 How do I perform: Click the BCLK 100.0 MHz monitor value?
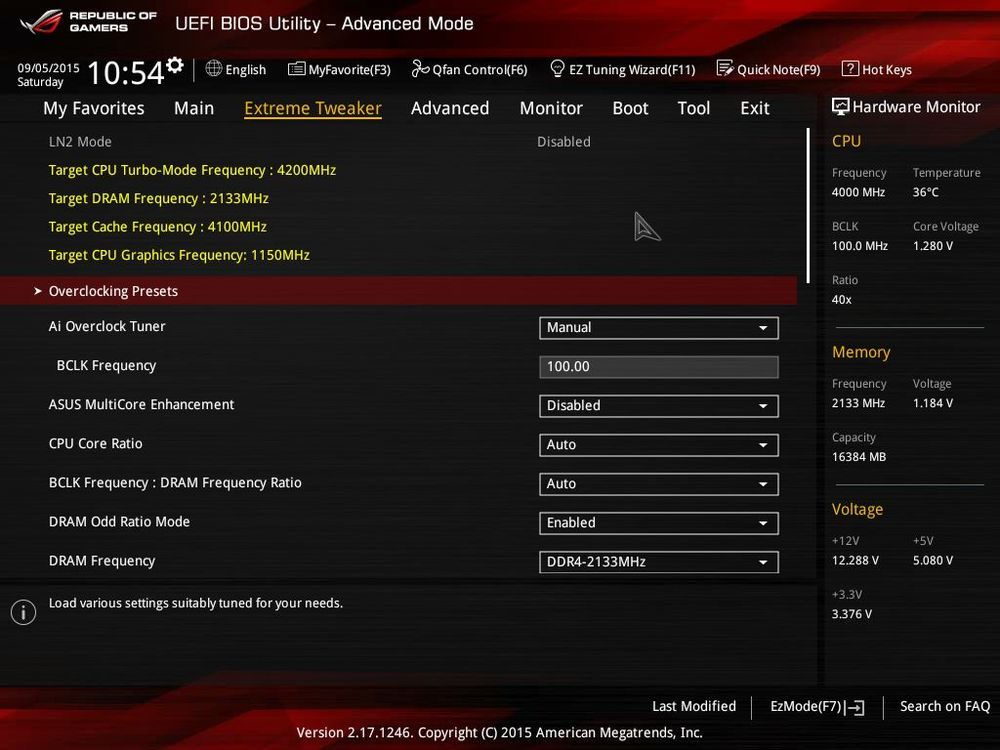point(860,246)
